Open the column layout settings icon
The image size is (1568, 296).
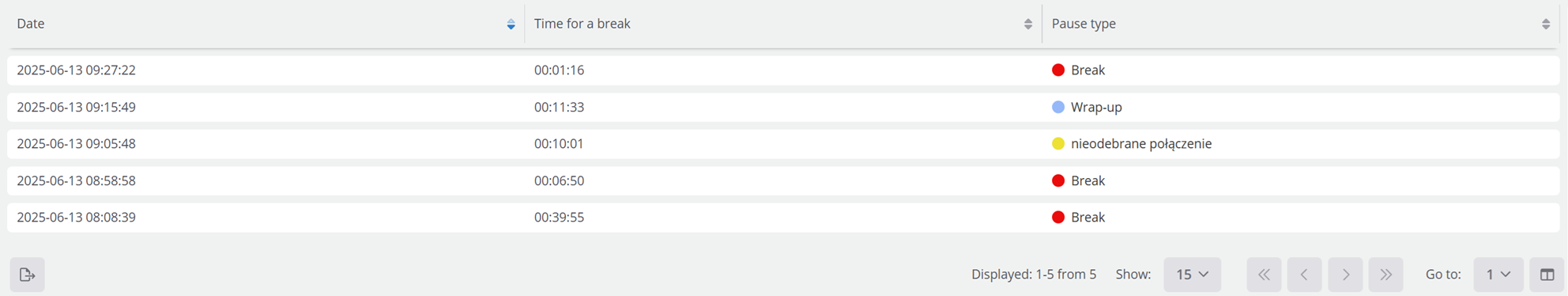[1547, 275]
